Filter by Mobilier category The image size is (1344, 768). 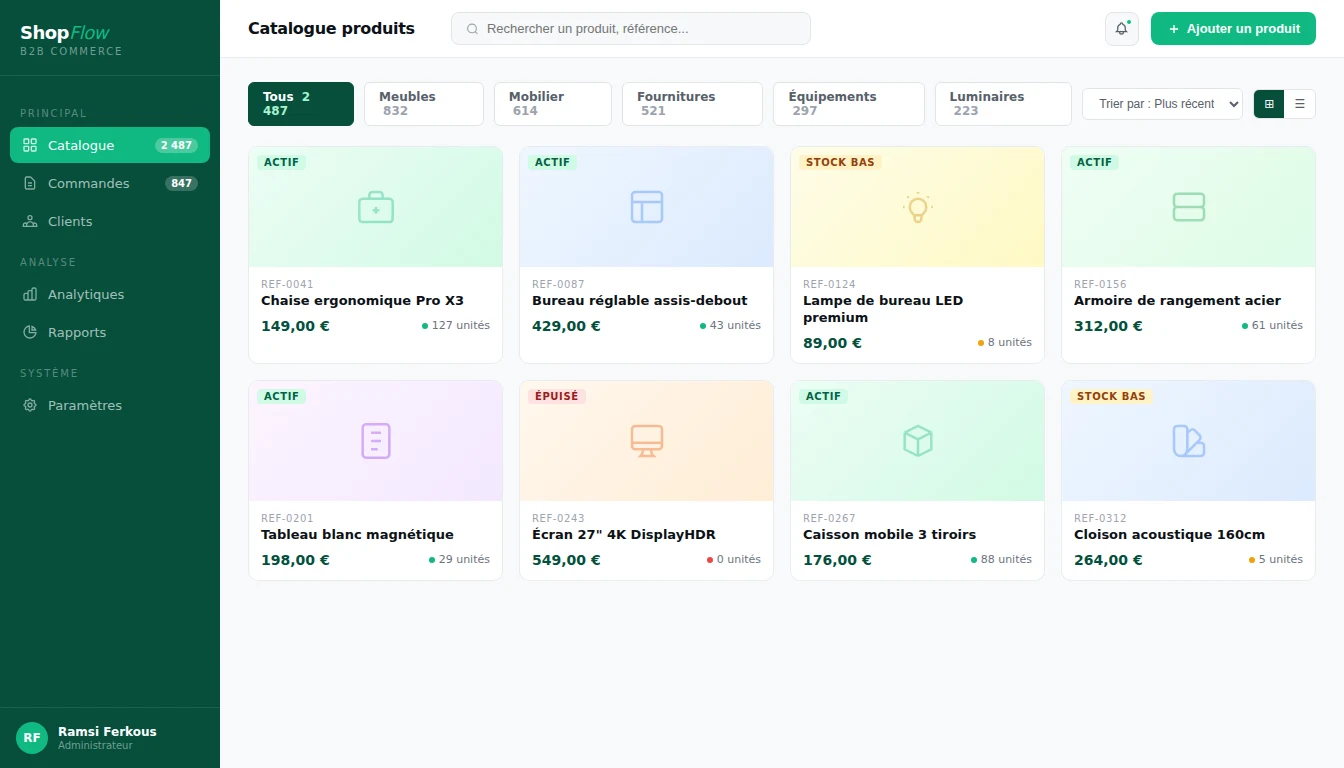pos(553,104)
